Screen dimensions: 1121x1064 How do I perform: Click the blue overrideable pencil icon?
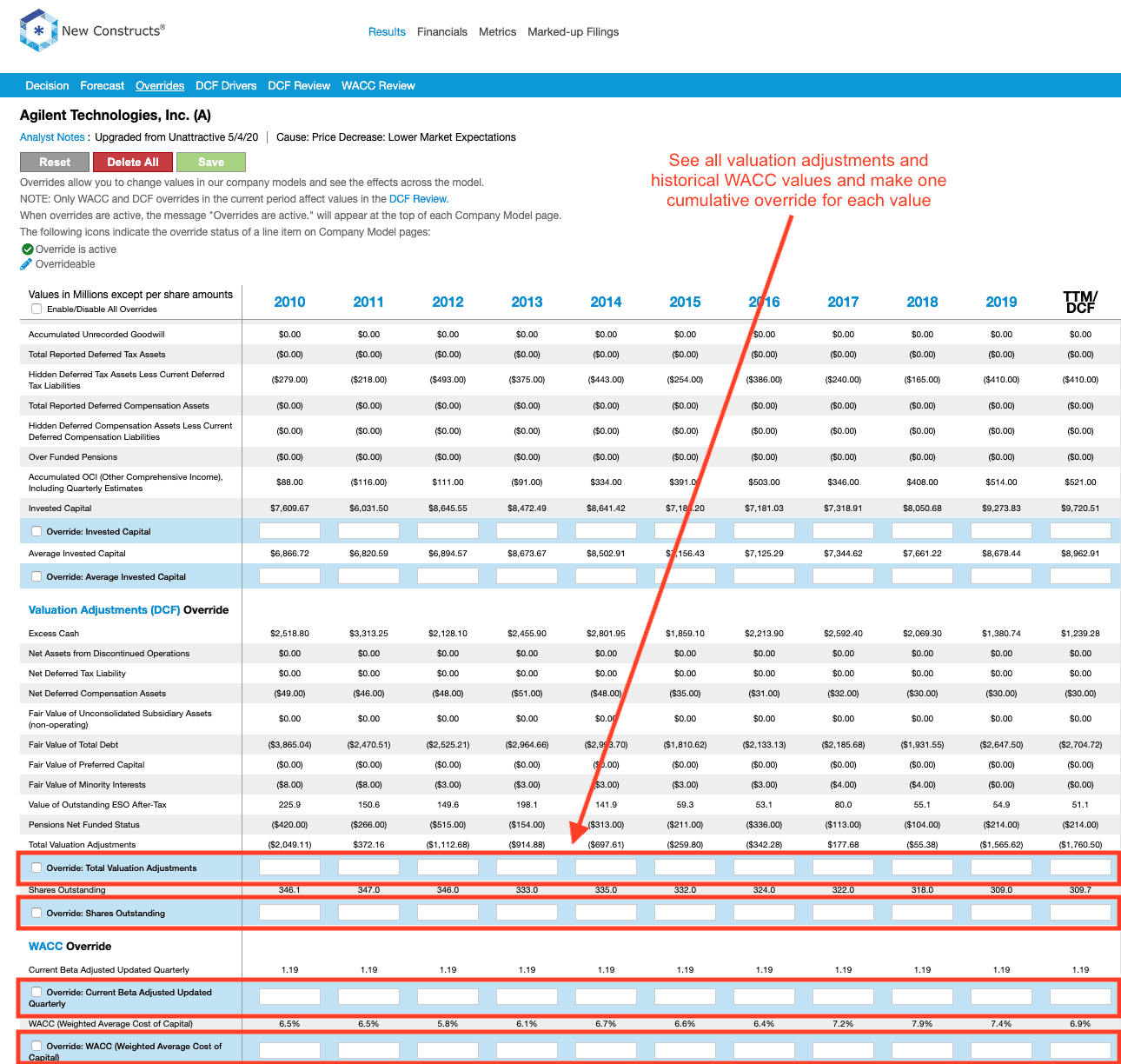pyautogui.click(x=27, y=264)
